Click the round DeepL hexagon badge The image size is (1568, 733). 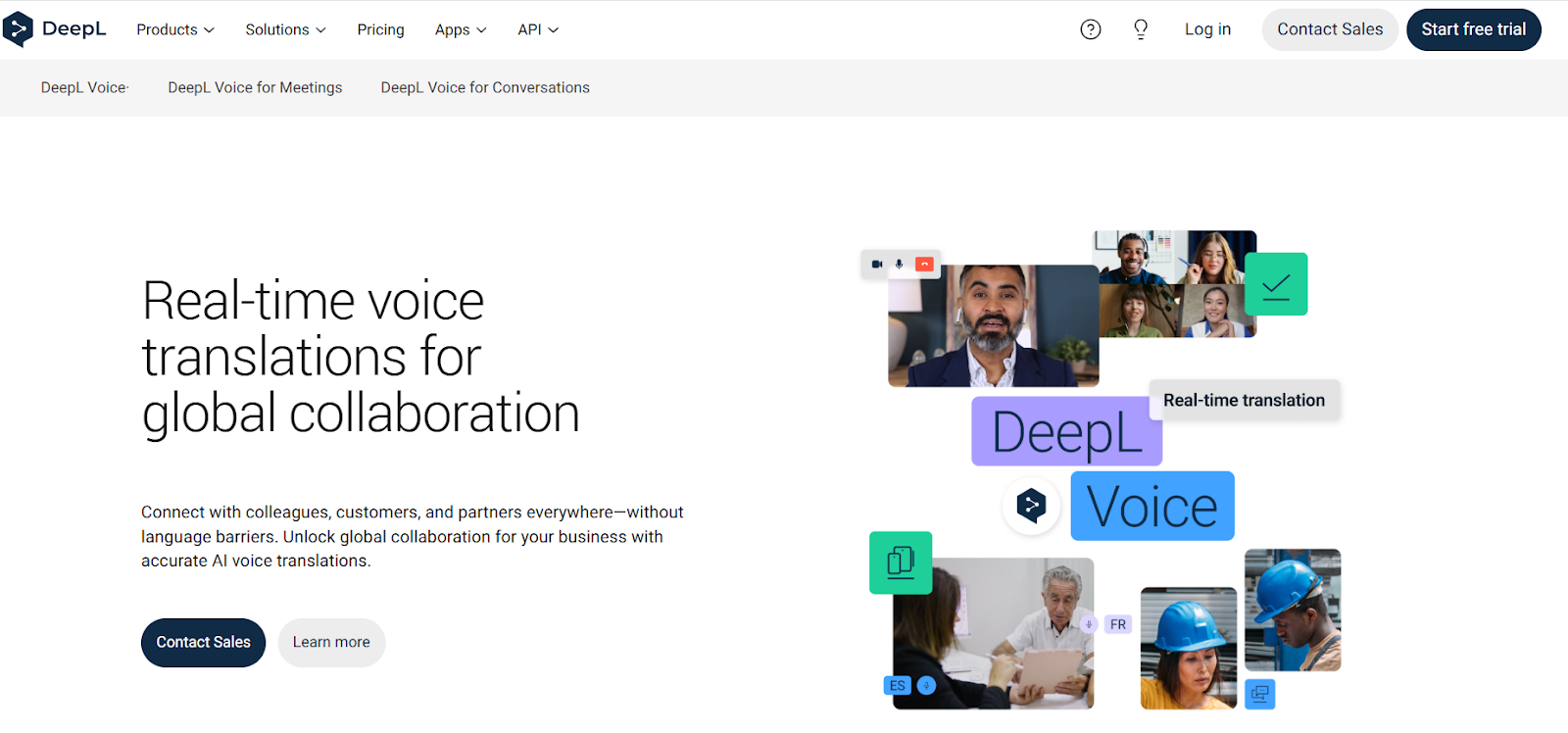click(1031, 506)
